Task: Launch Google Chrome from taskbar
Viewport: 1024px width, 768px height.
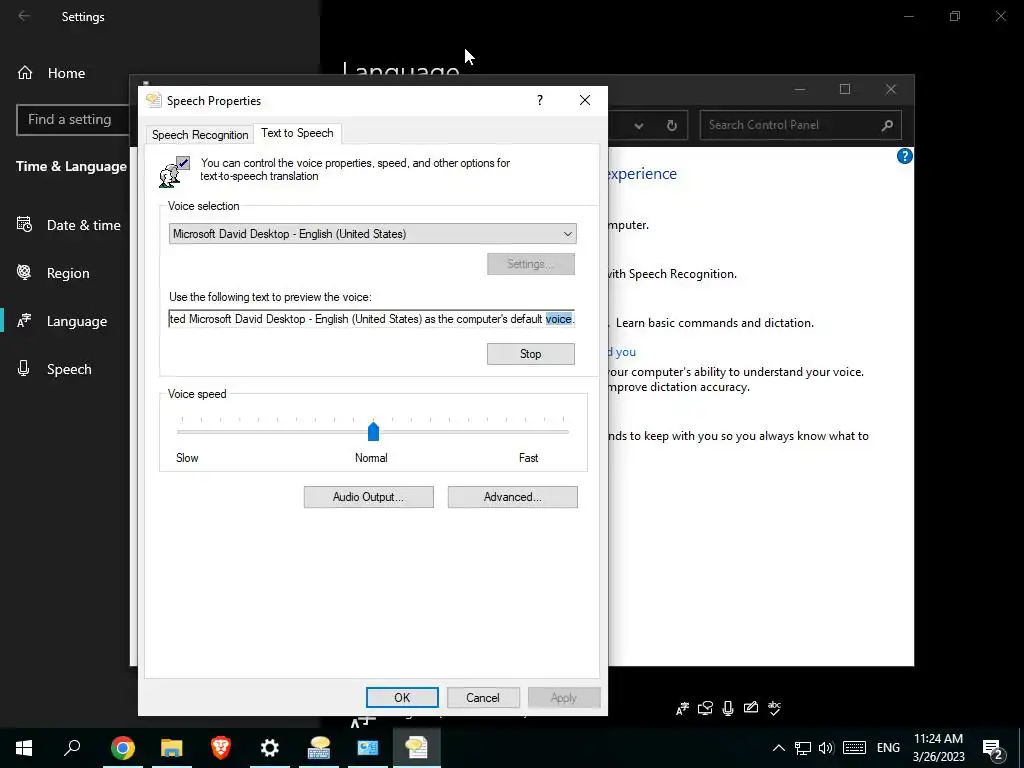Action: 123,748
